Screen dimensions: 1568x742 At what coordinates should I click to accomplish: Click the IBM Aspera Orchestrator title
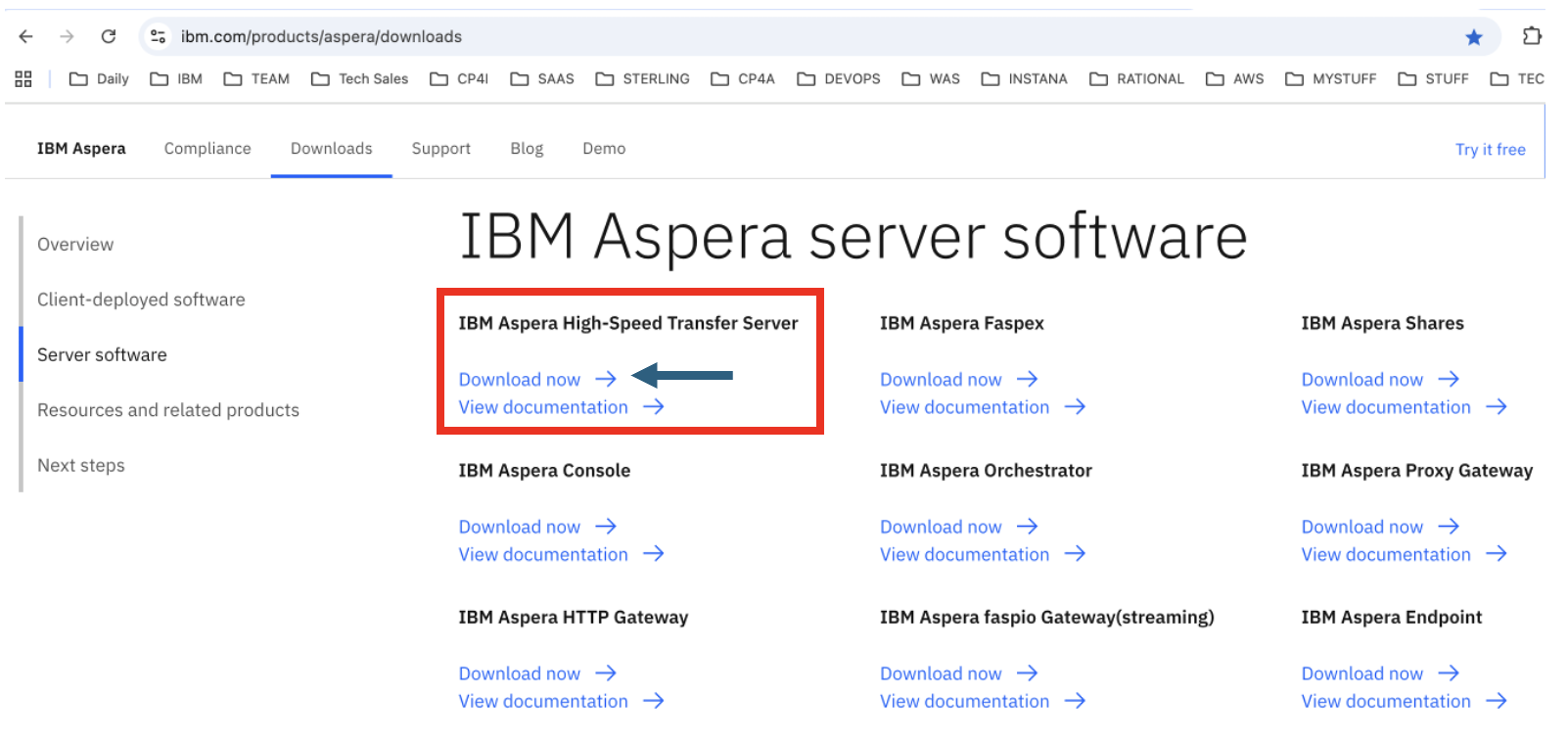(x=986, y=471)
